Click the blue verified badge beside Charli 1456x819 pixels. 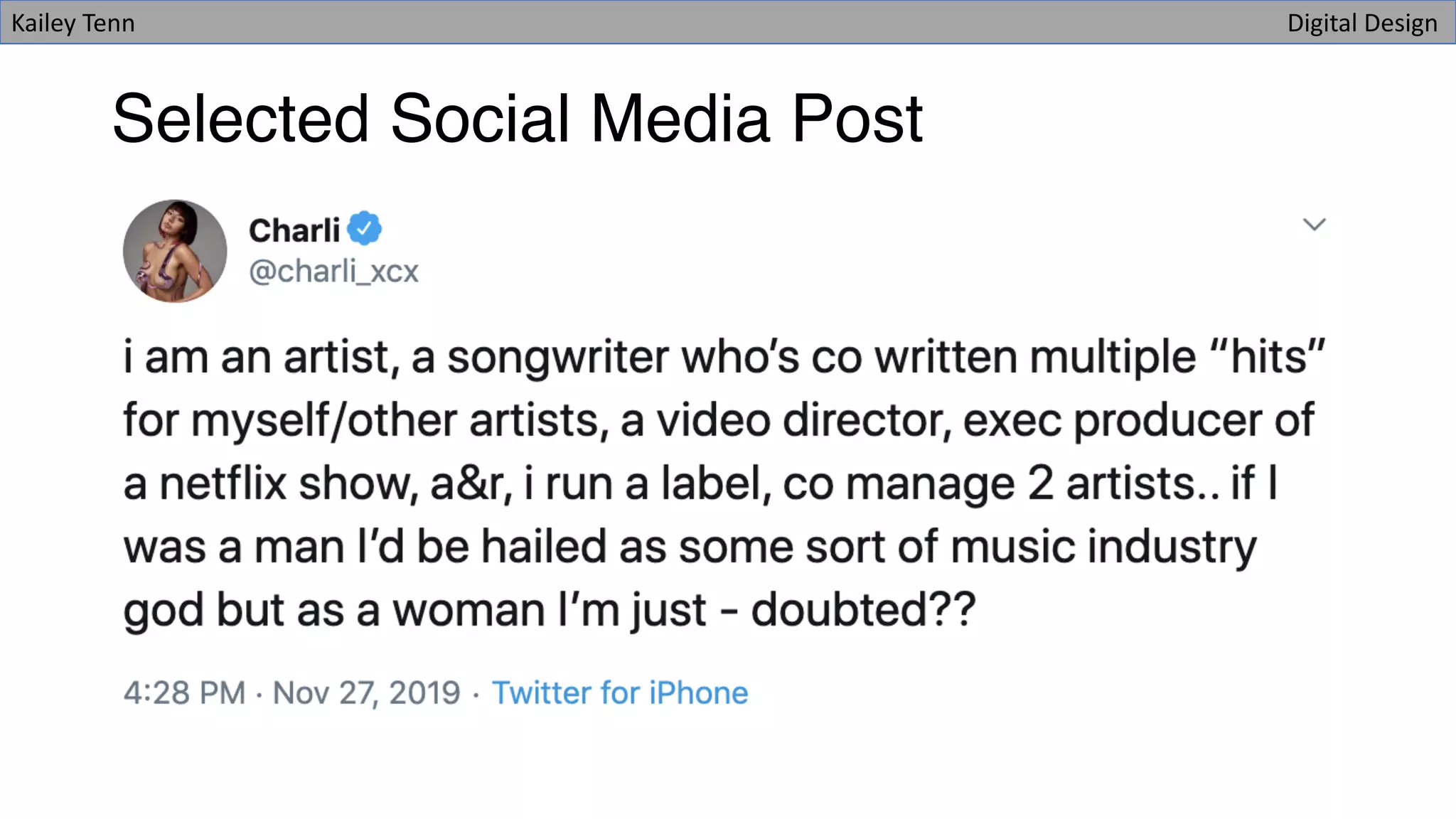click(x=365, y=229)
